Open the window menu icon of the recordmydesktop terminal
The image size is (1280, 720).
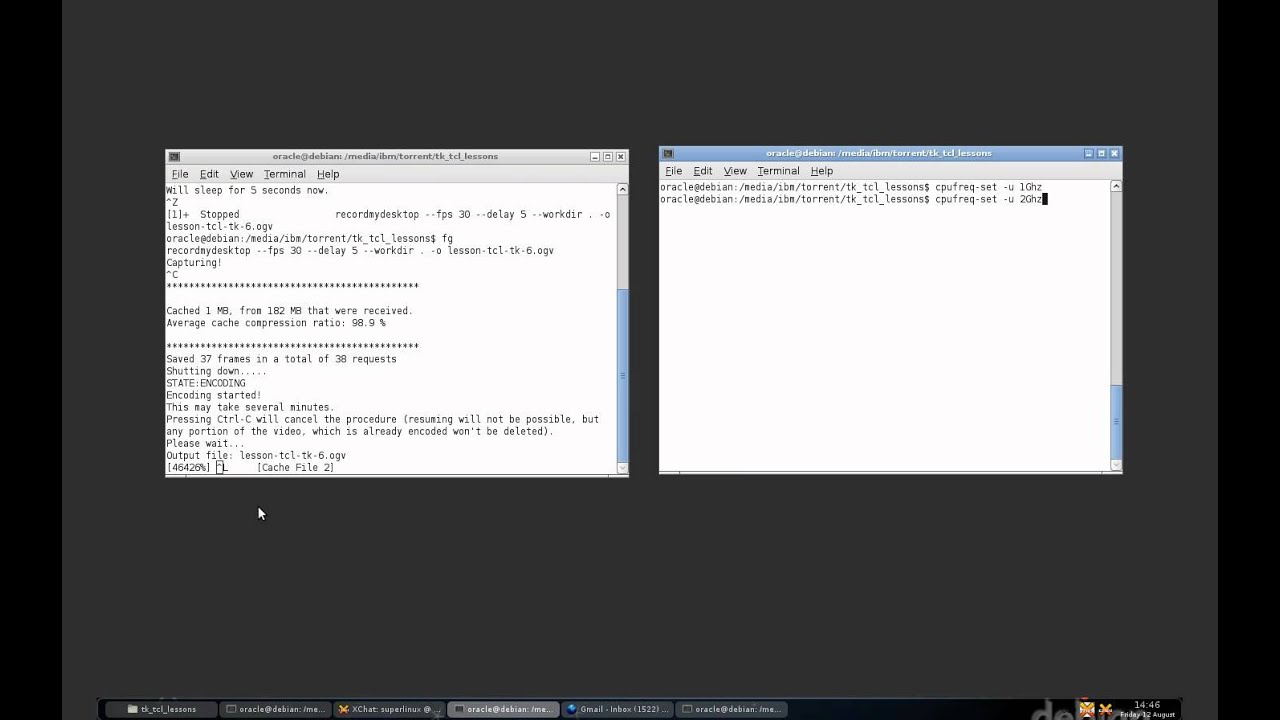click(174, 157)
